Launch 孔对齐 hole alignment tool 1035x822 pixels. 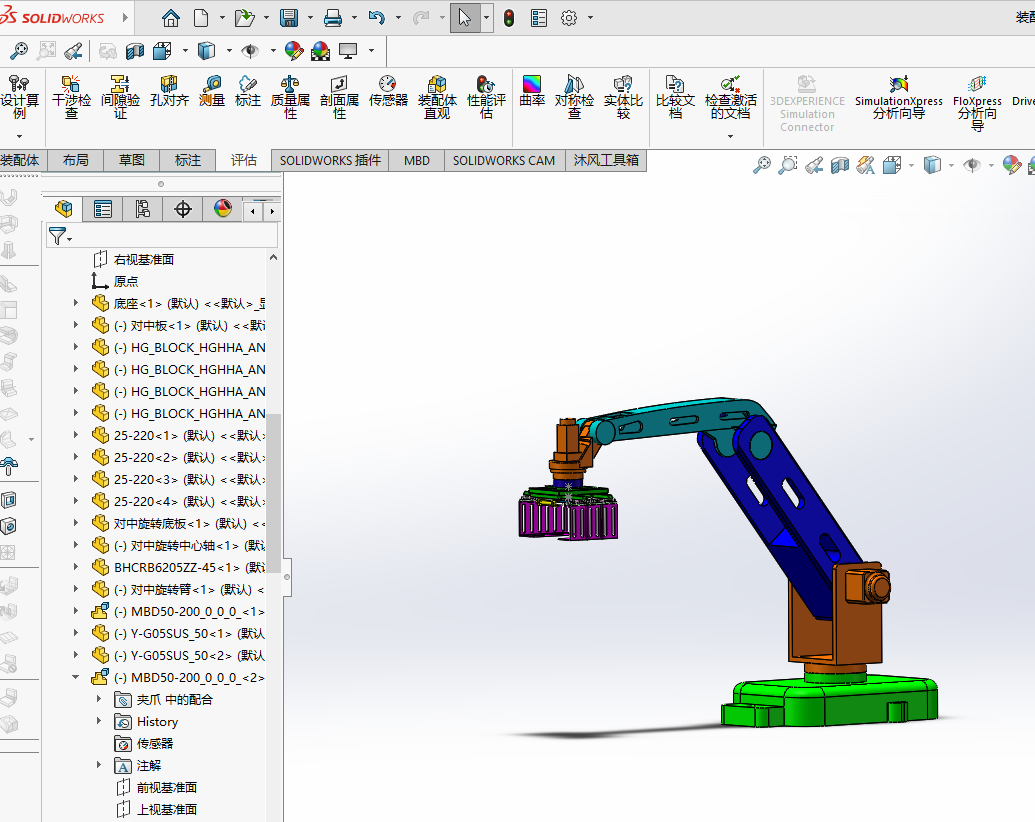(169, 91)
